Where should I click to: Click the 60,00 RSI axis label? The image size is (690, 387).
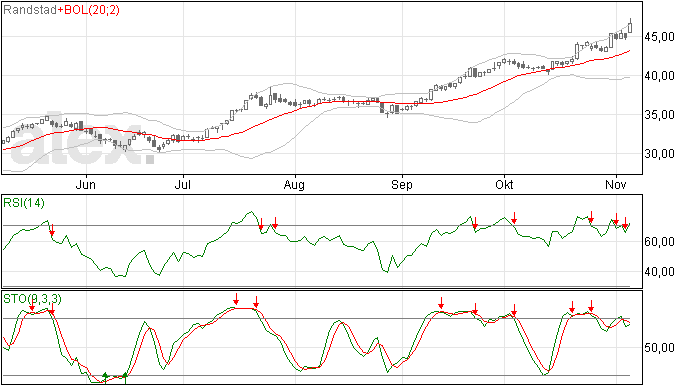[x=659, y=242]
